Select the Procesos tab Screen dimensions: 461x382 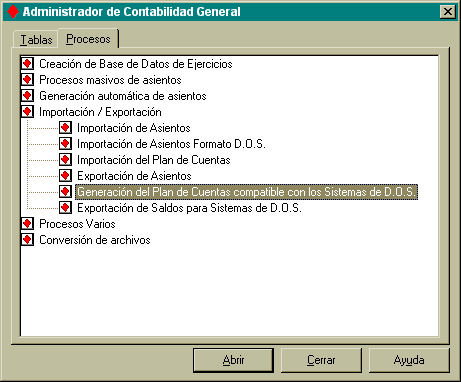click(x=88, y=39)
